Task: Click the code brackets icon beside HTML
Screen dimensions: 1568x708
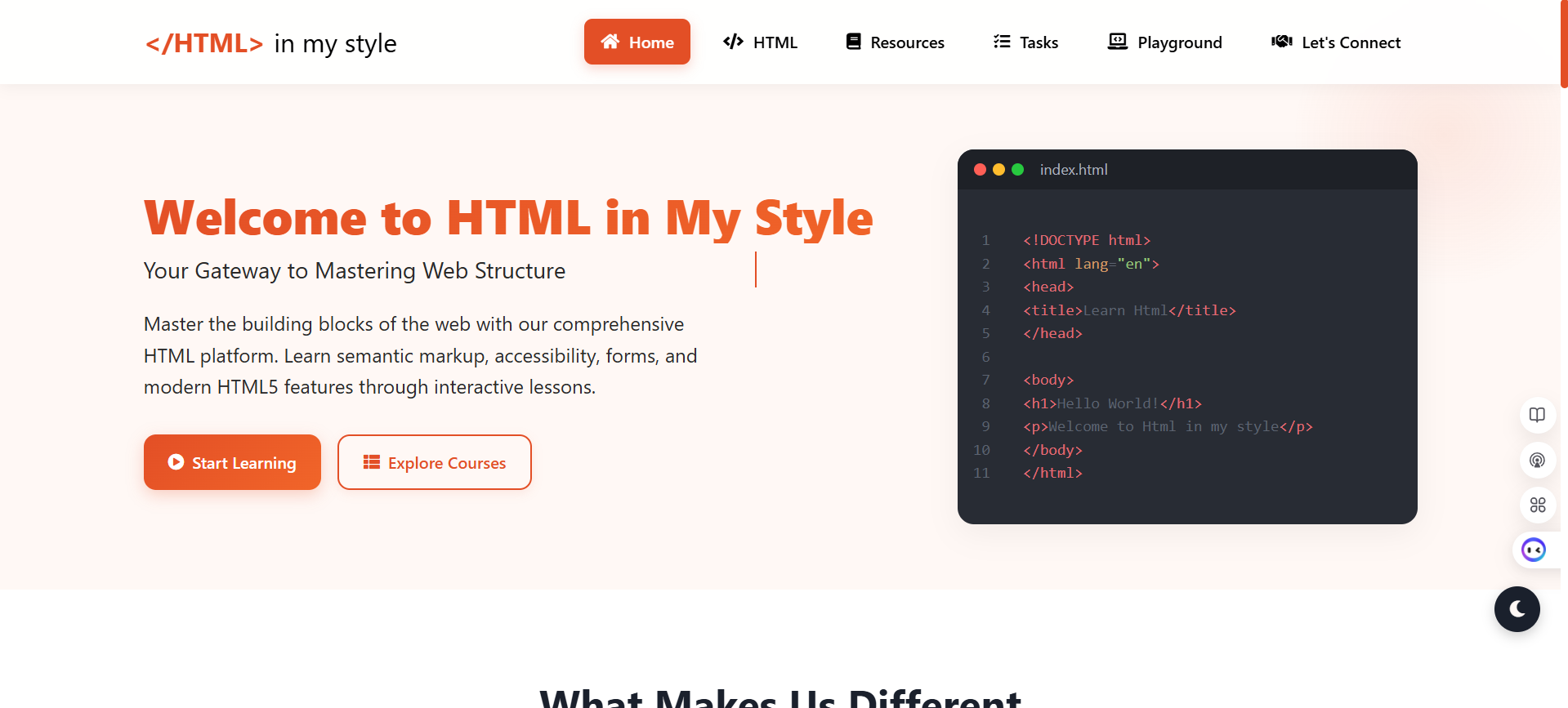Action: click(733, 42)
